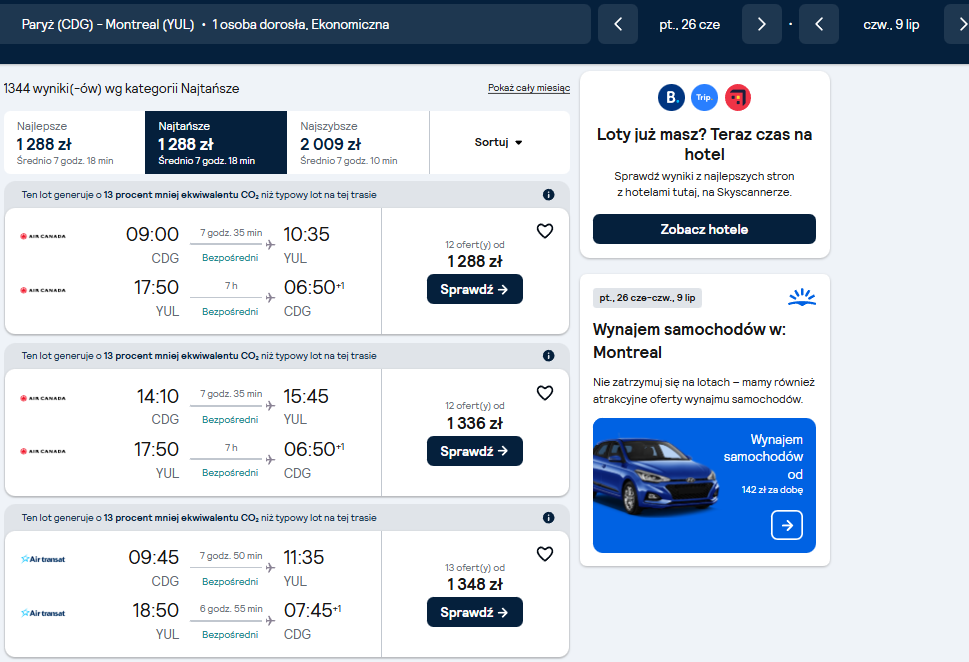
Task: Save the 1 288 zł flight with heart icon
Action: tap(544, 231)
